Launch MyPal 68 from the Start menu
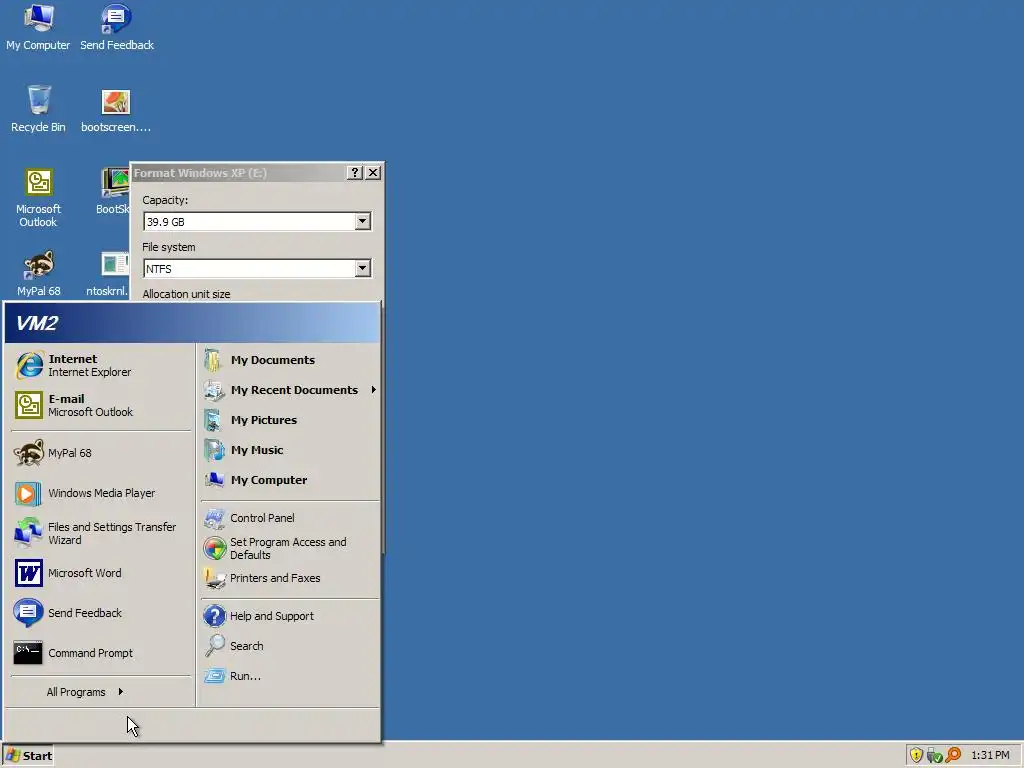 [x=101, y=453]
